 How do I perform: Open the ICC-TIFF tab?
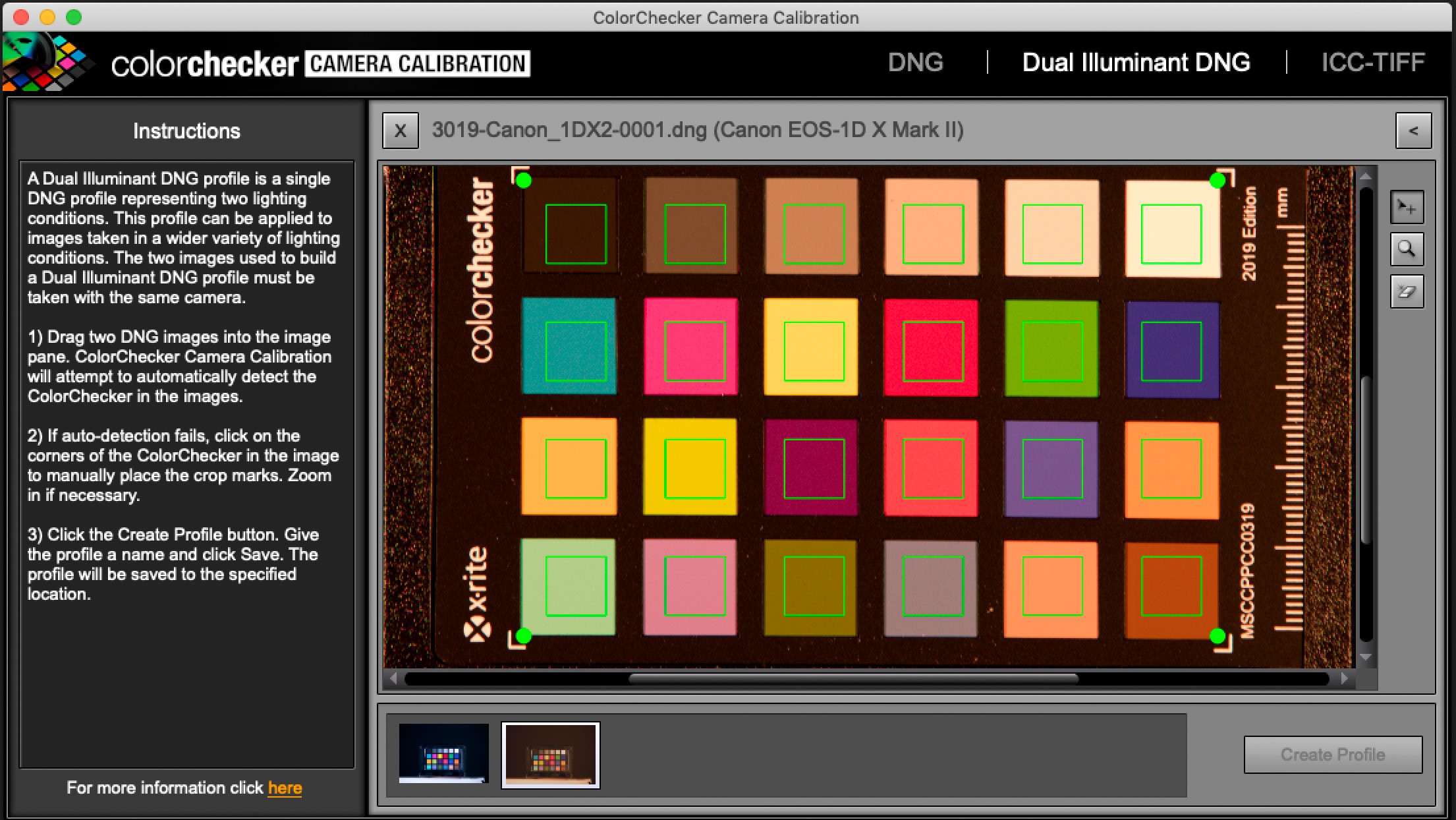(x=1373, y=63)
